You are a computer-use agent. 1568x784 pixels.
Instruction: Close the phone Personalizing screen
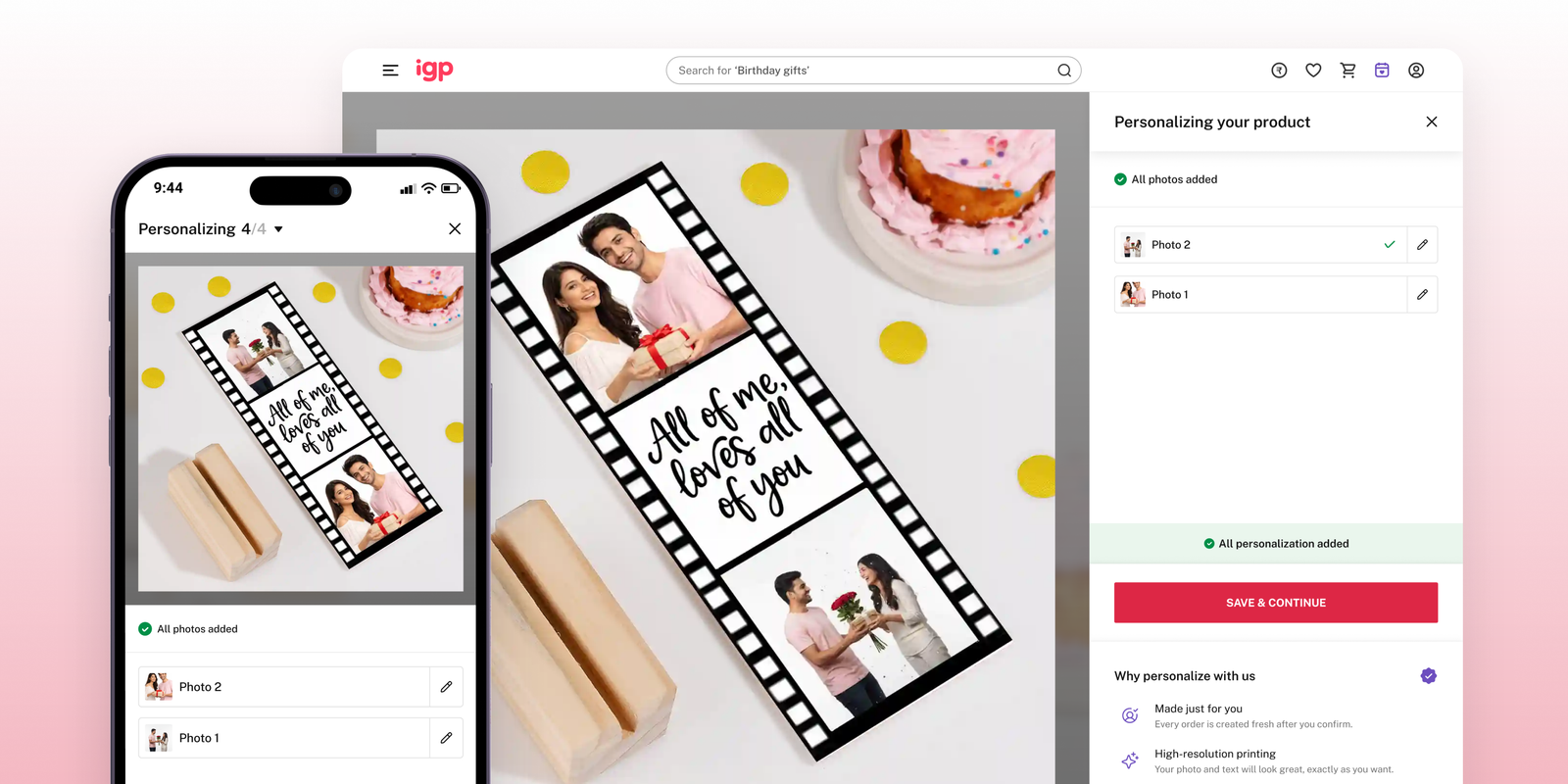455,228
